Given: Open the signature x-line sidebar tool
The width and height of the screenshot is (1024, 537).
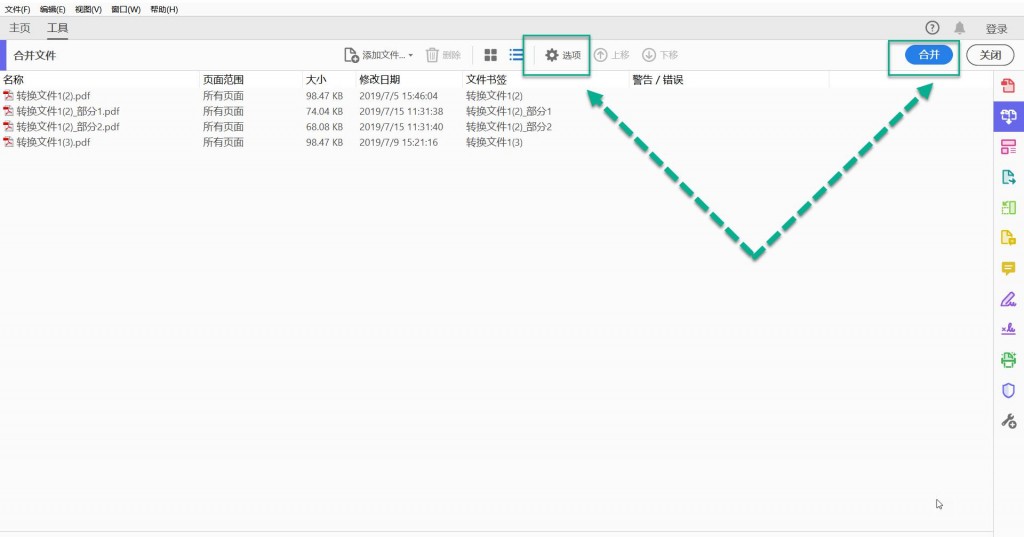Looking at the screenshot, I should (x=1008, y=329).
